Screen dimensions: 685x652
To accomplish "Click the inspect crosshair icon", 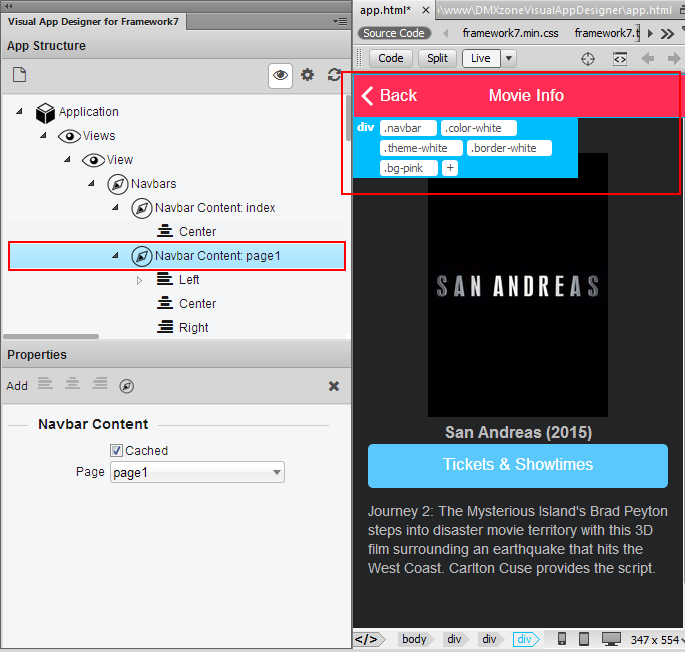I will 588,59.
